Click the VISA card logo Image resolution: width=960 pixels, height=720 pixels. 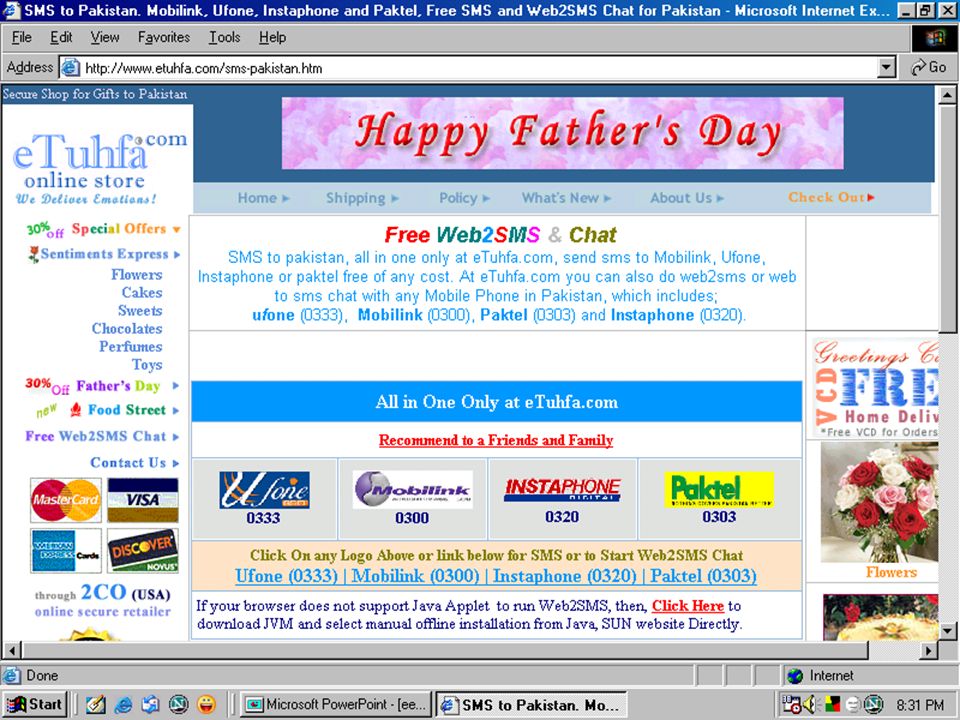(143, 500)
